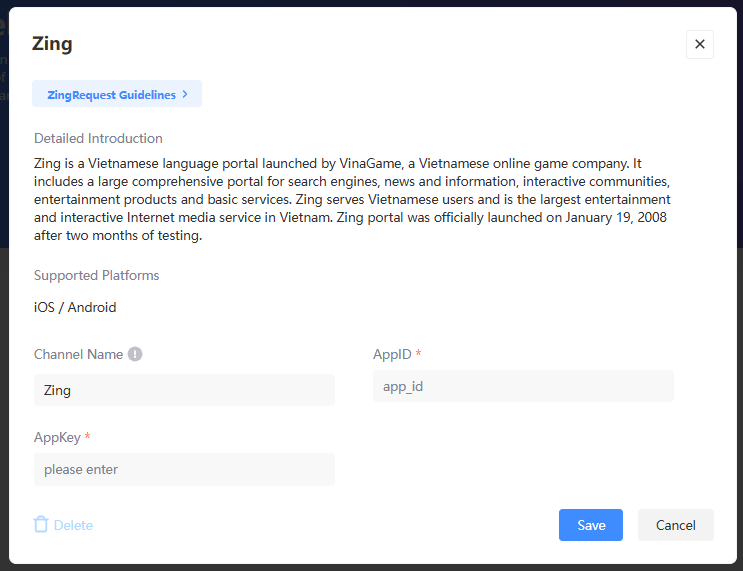Click the iOS / Android platforms text
The width and height of the screenshot is (743, 571).
(75, 307)
